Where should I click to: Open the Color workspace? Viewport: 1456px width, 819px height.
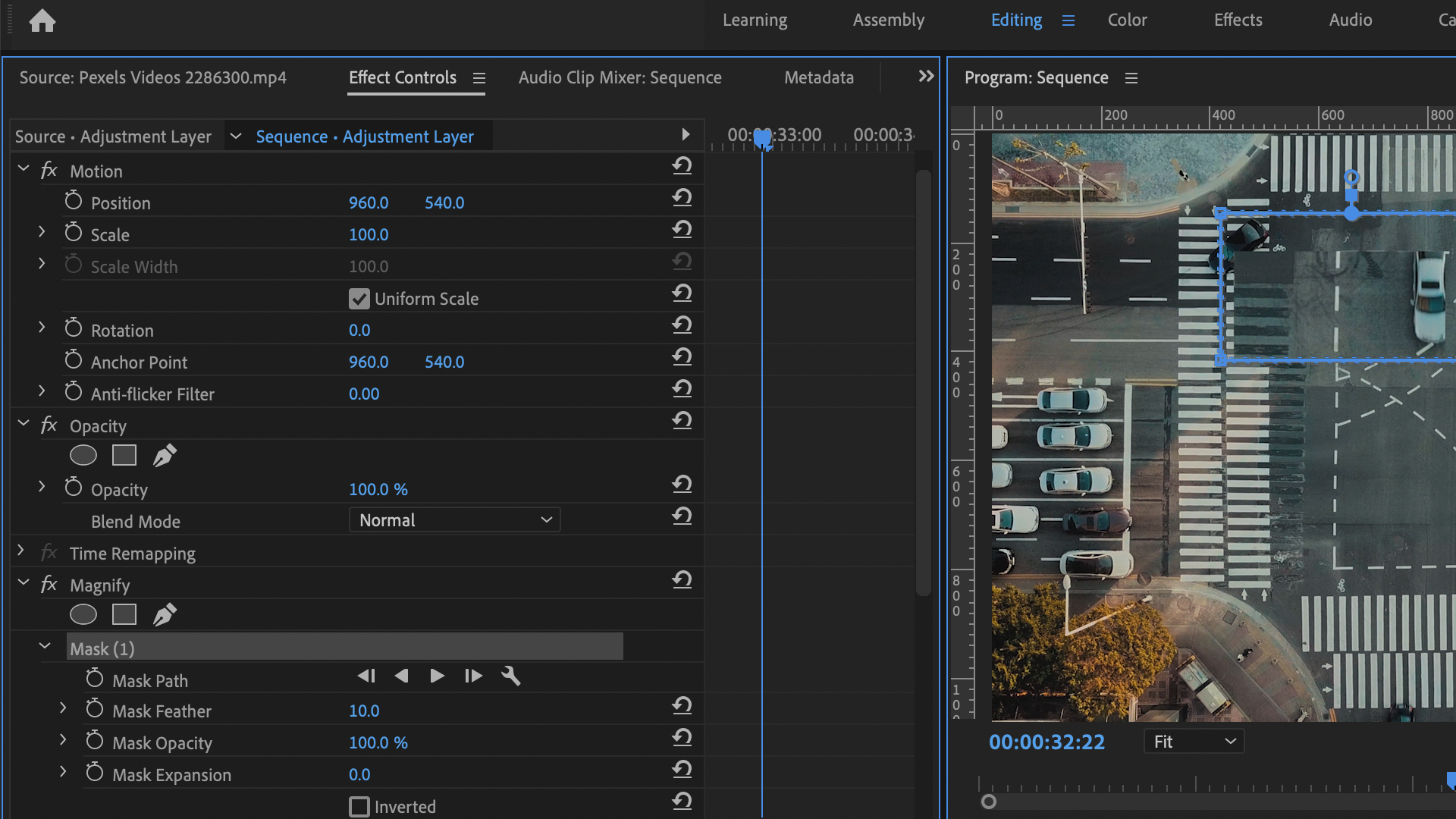(1128, 20)
